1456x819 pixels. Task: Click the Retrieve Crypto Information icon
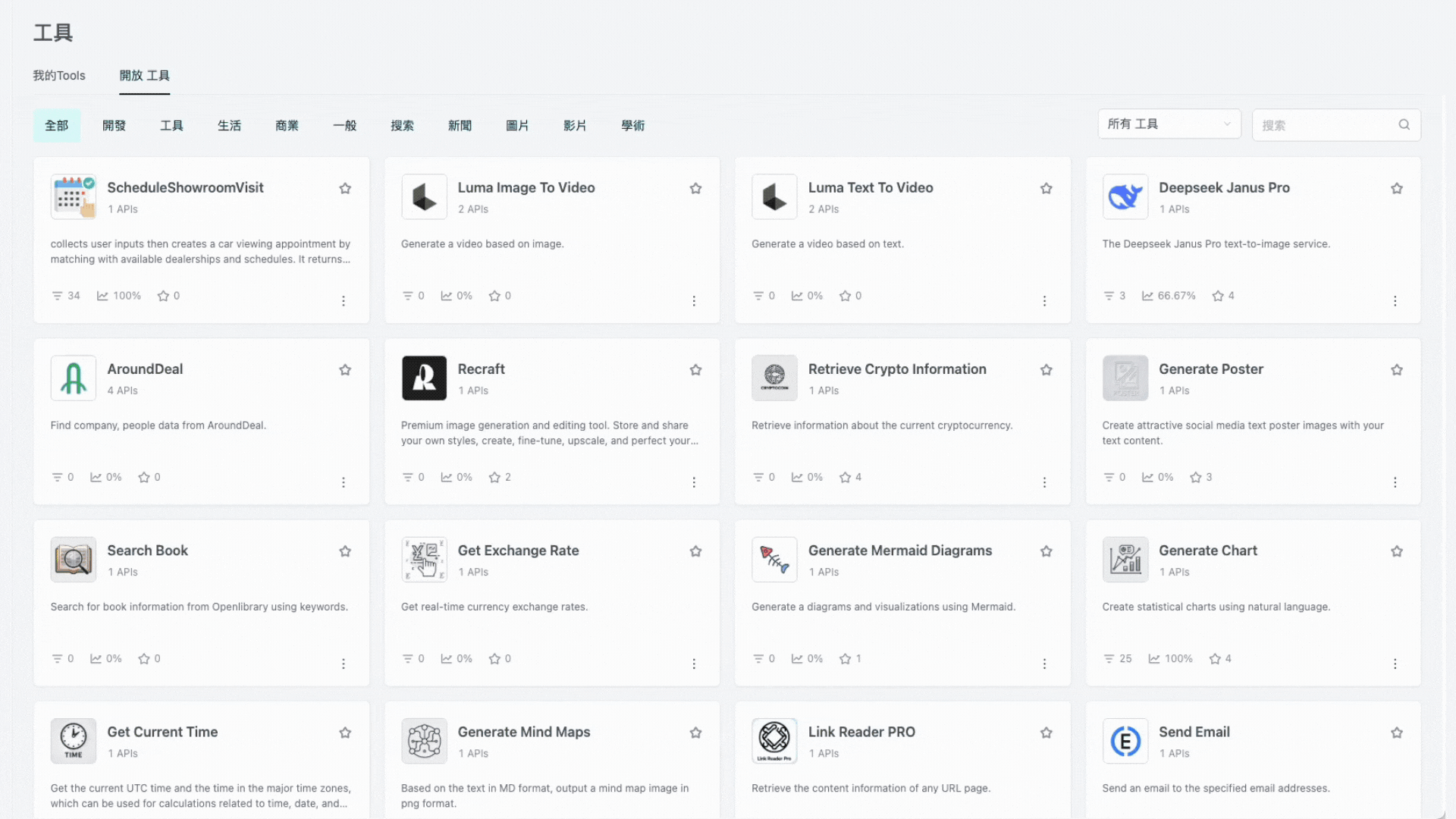(x=774, y=378)
